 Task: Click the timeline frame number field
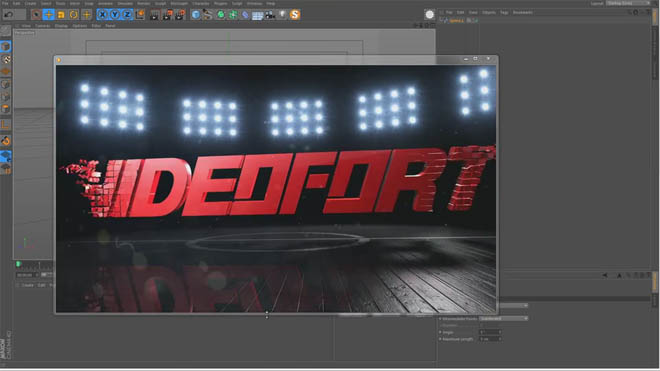point(27,275)
